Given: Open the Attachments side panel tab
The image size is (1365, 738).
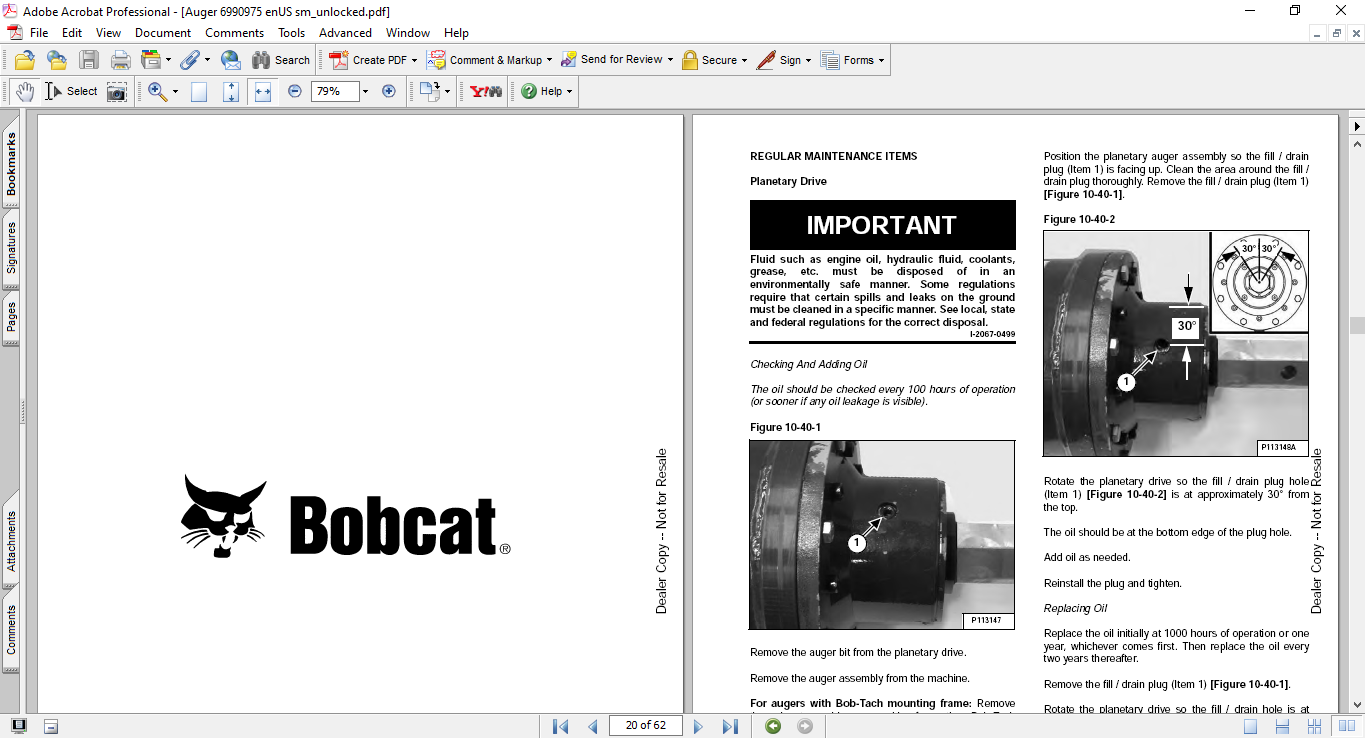Looking at the screenshot, I should (11, 541).
